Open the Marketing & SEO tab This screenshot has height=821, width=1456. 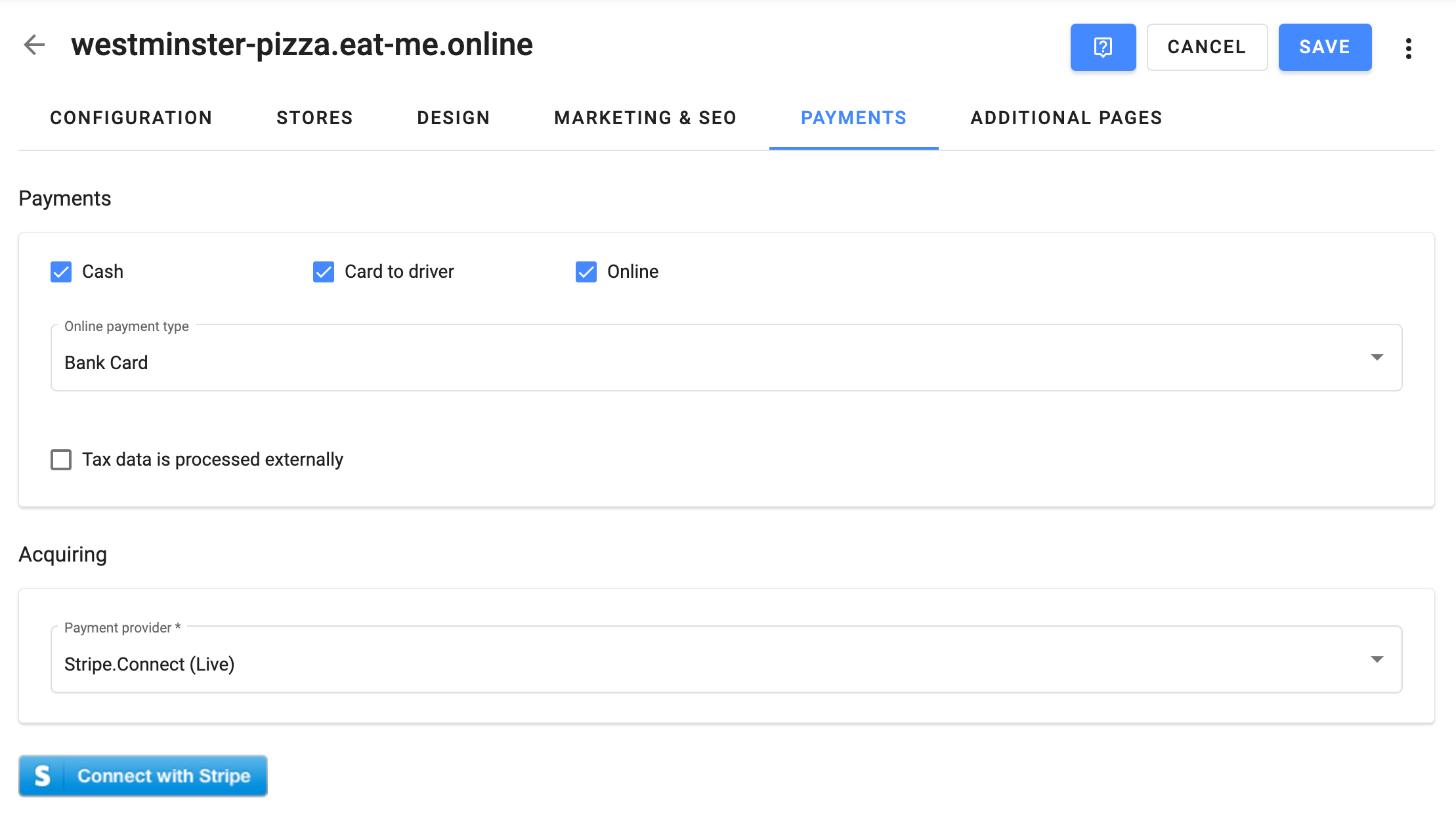tap(645, 118)
